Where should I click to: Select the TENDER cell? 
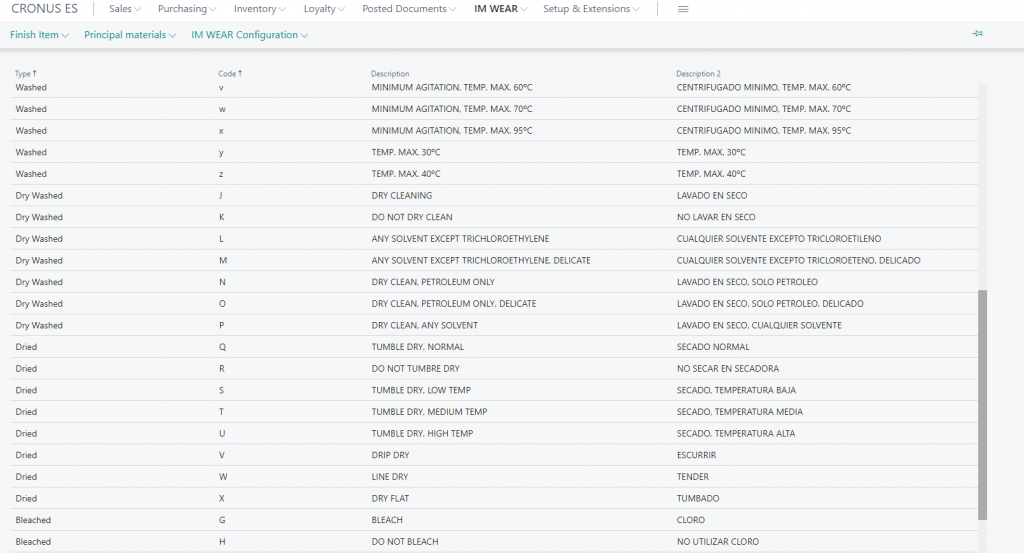[x=692, y=476]
